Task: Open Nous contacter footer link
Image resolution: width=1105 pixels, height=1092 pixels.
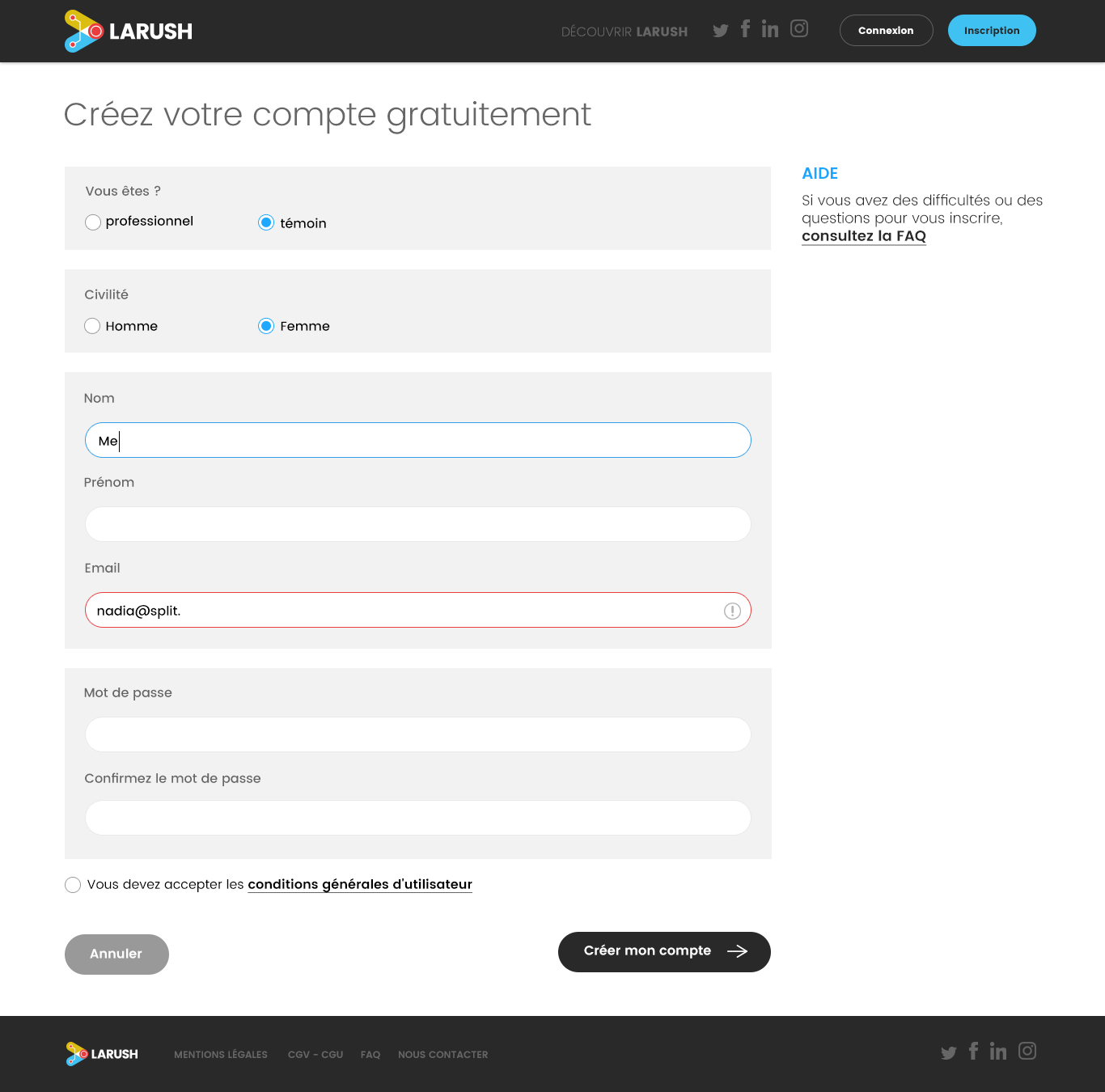Action: pyautogui.click(x=443, y=1055)
